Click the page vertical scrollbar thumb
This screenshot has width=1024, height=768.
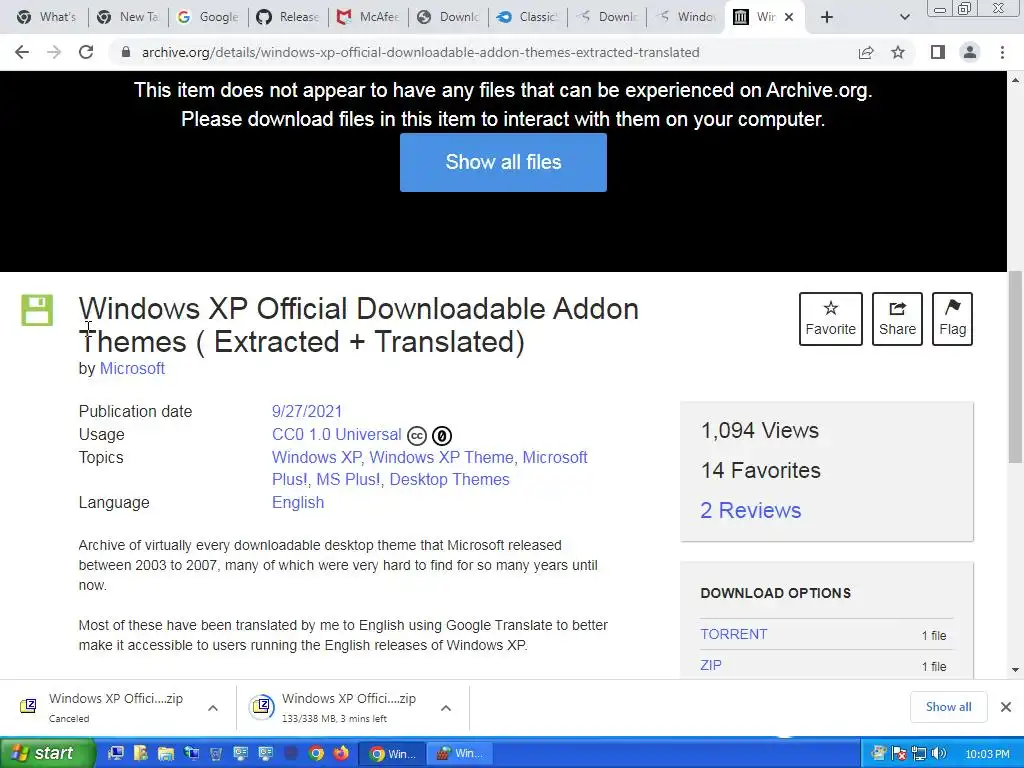pos(1015,367)
